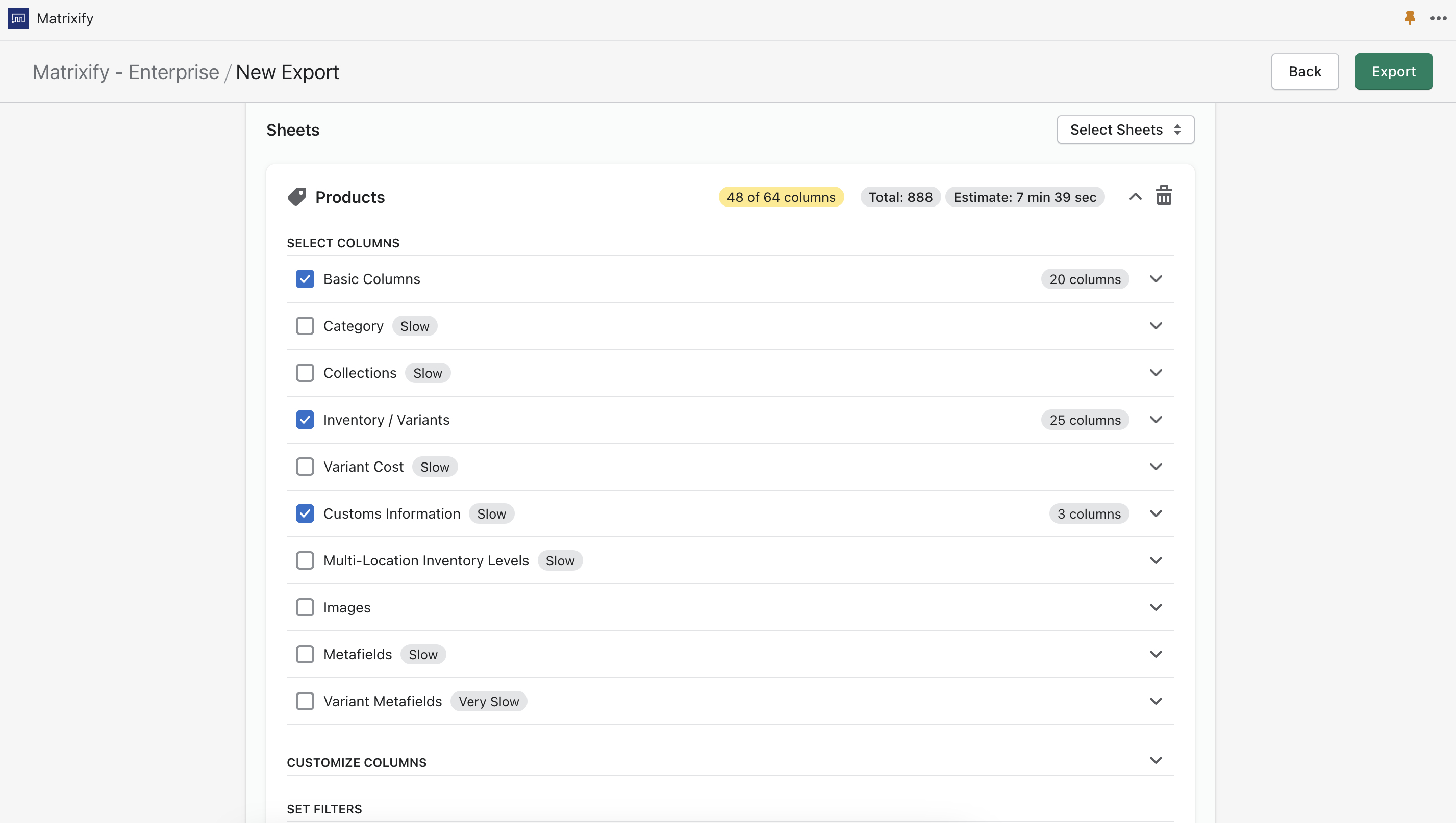Click the Total: 888 badge
The height and width of the screenshot is (823, 1456).
point(900,197)
